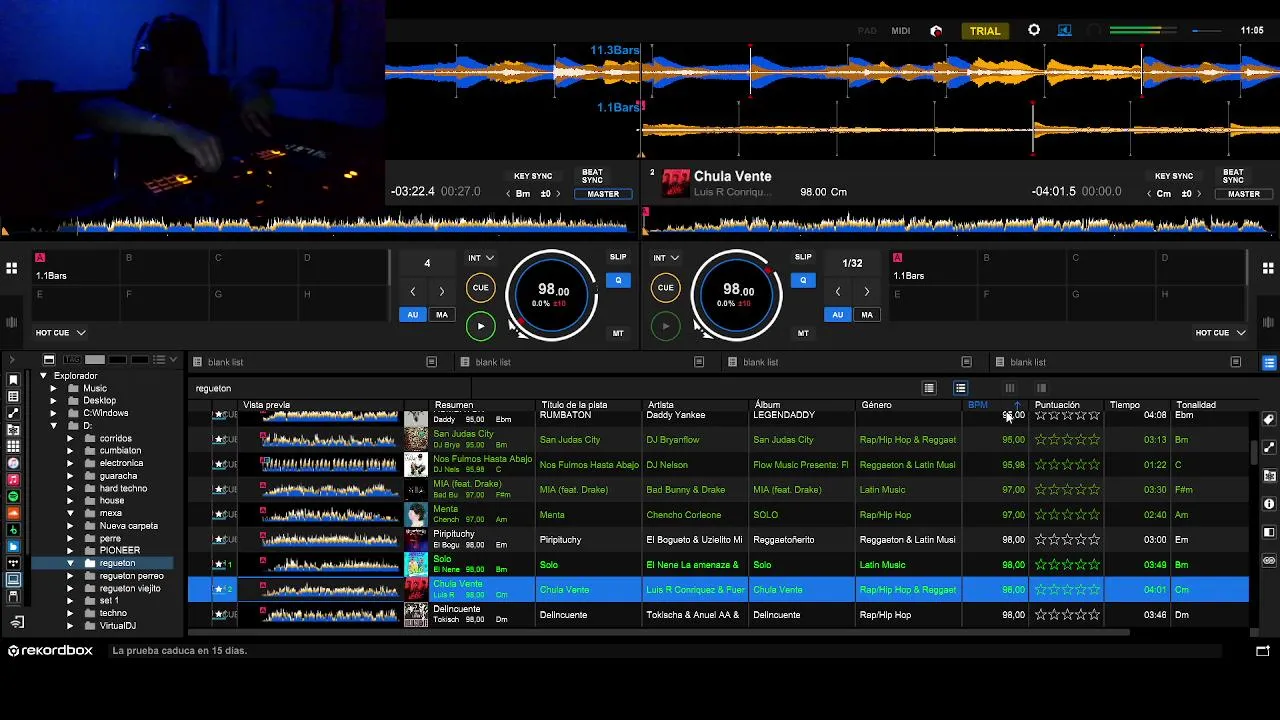Open Apple Music sidebar icon
Viewport: 1280px width, 720px height.
point(13,480)
